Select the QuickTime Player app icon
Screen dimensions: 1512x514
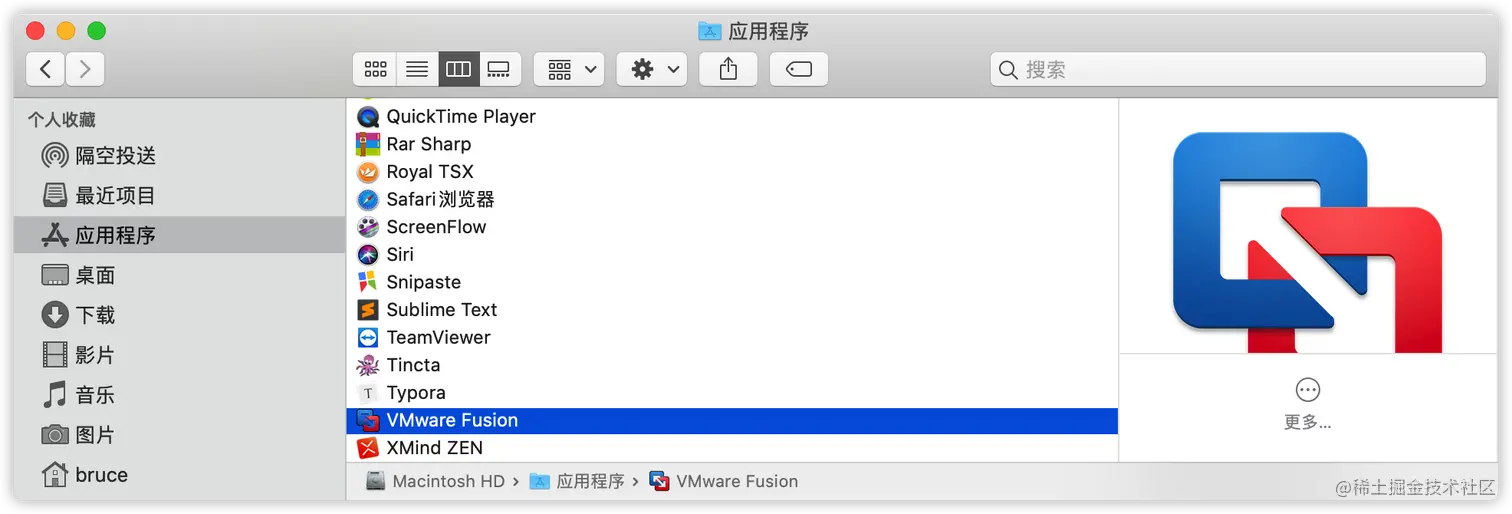pyautogui.click(x=368, y=116)
